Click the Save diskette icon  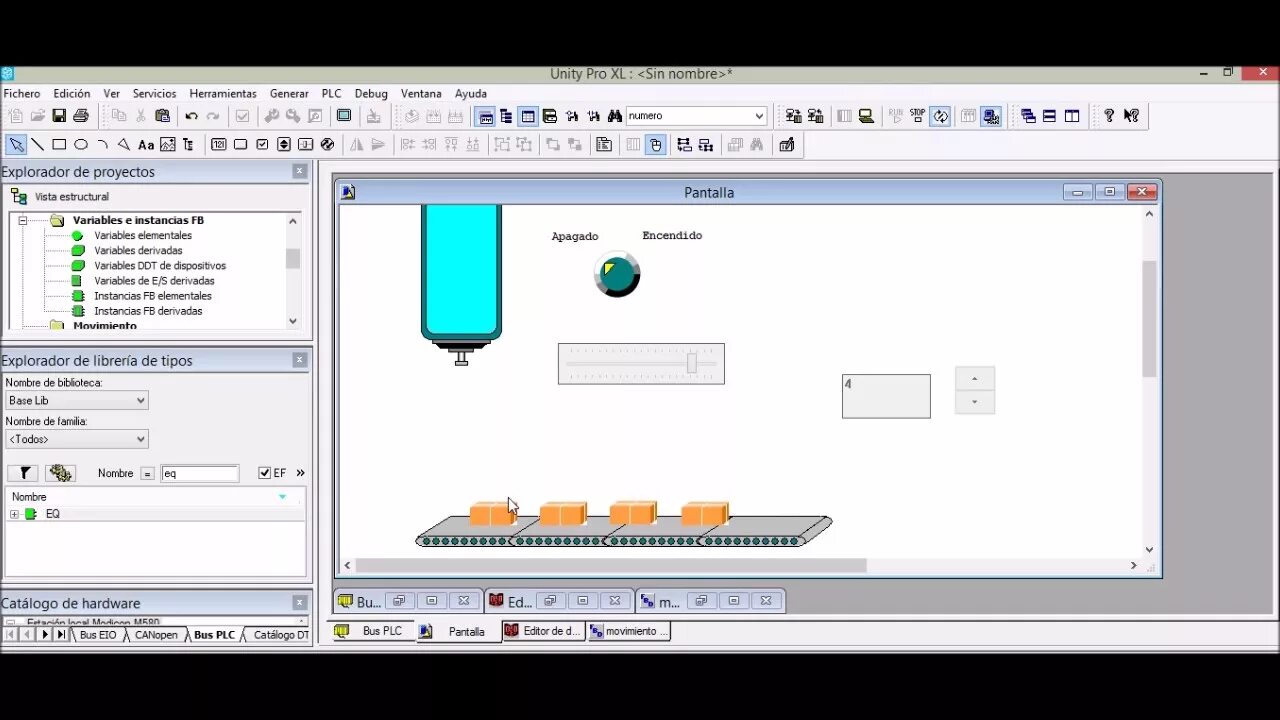(59, 116)
